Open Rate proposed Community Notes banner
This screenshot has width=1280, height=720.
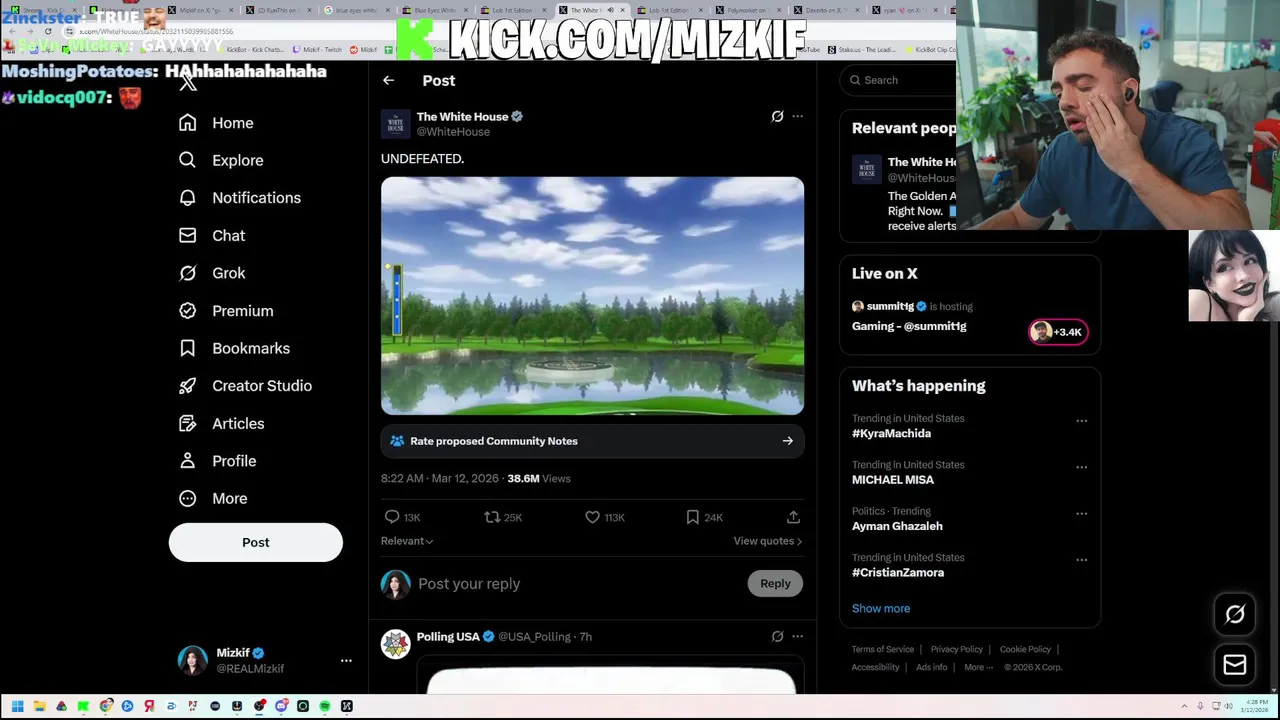click(x=592, y=441)
